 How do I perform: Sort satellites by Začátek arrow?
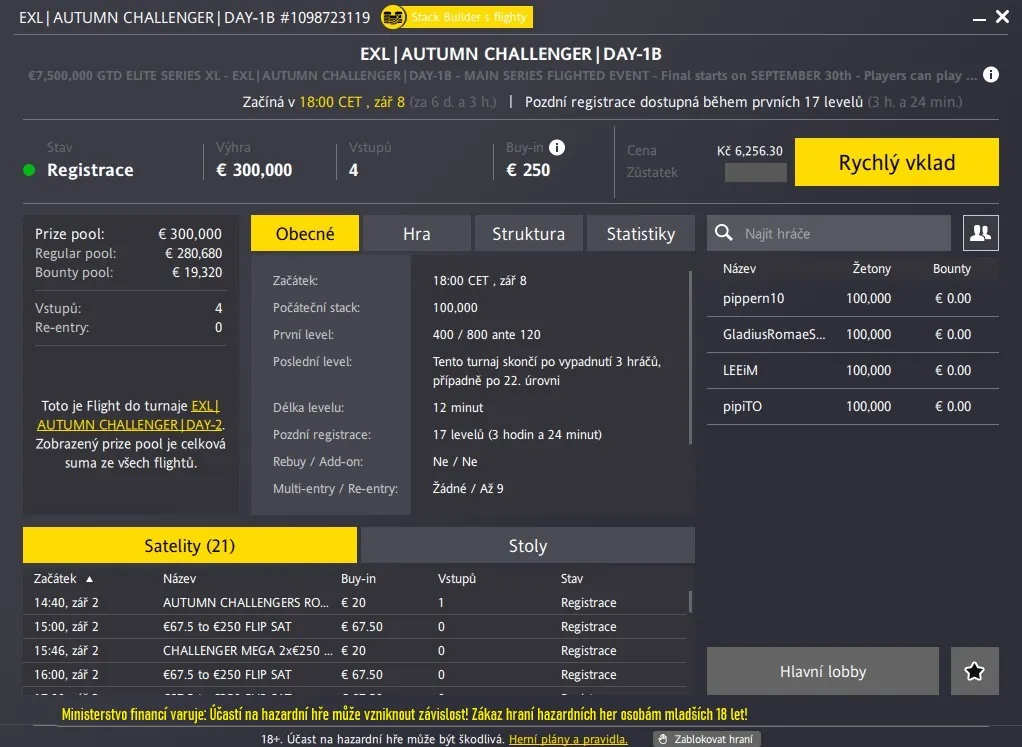pos(89,579)
